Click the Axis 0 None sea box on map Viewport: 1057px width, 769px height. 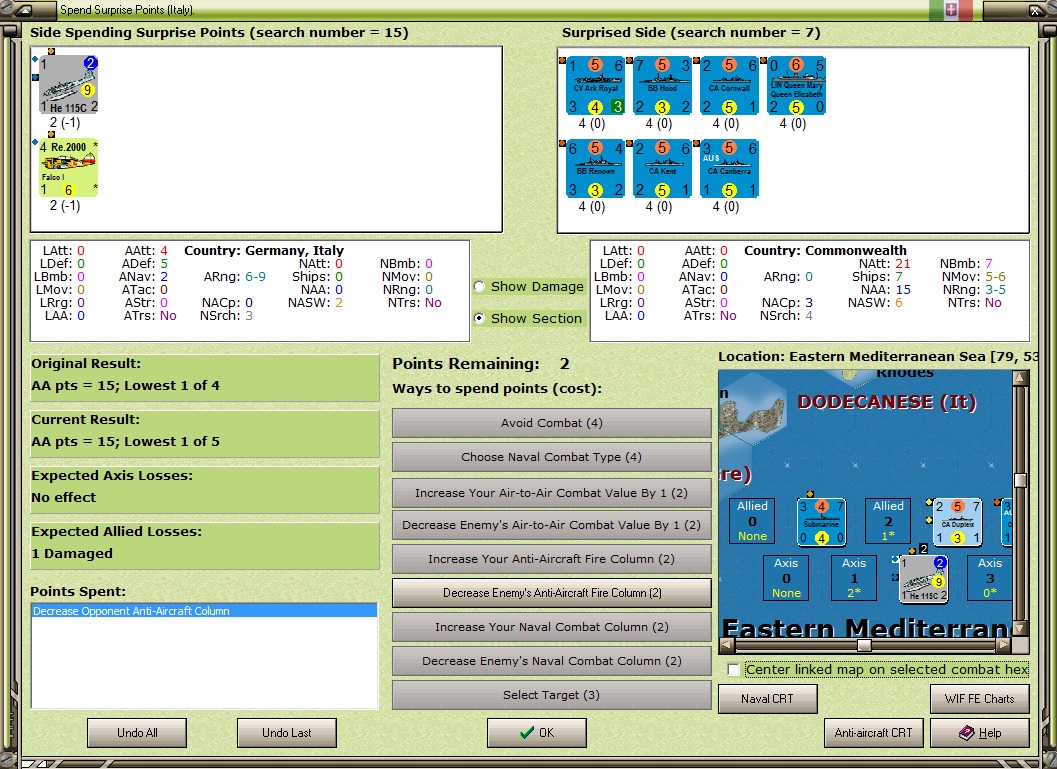click(786, 578)
